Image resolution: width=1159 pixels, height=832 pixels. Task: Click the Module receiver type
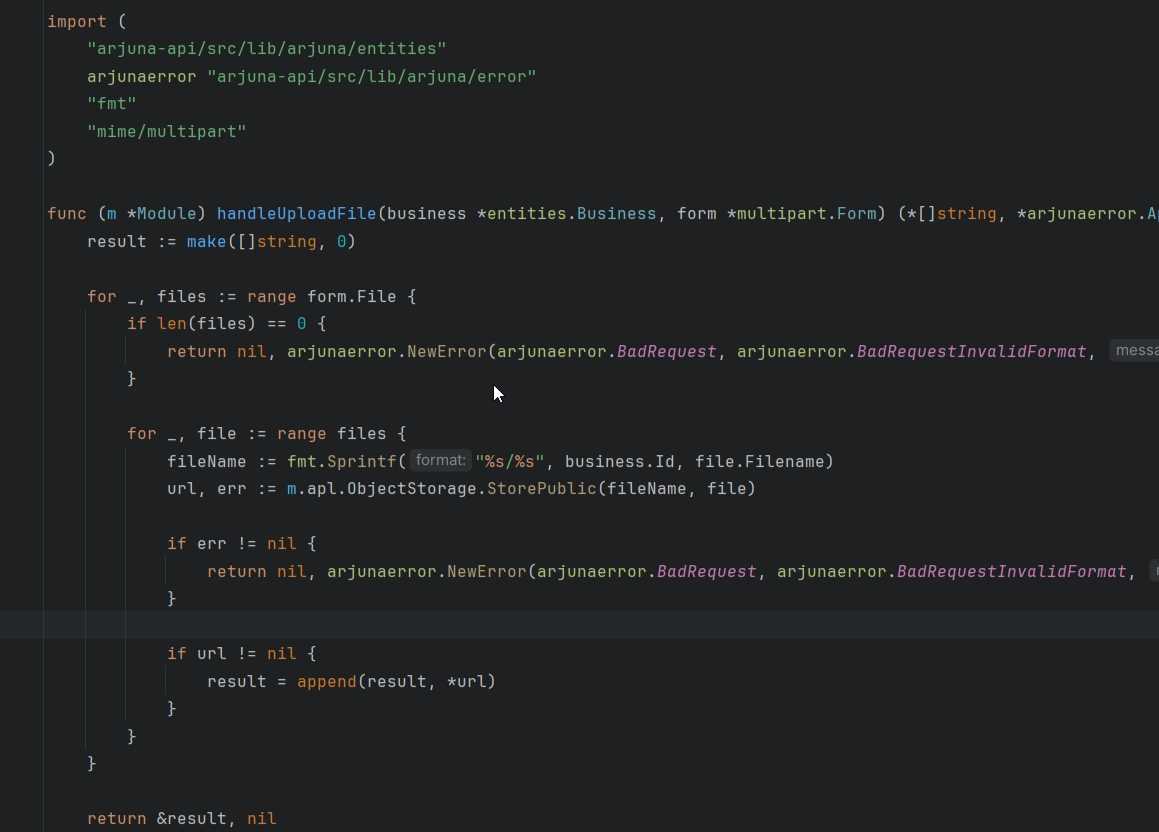tap(166, 214)
